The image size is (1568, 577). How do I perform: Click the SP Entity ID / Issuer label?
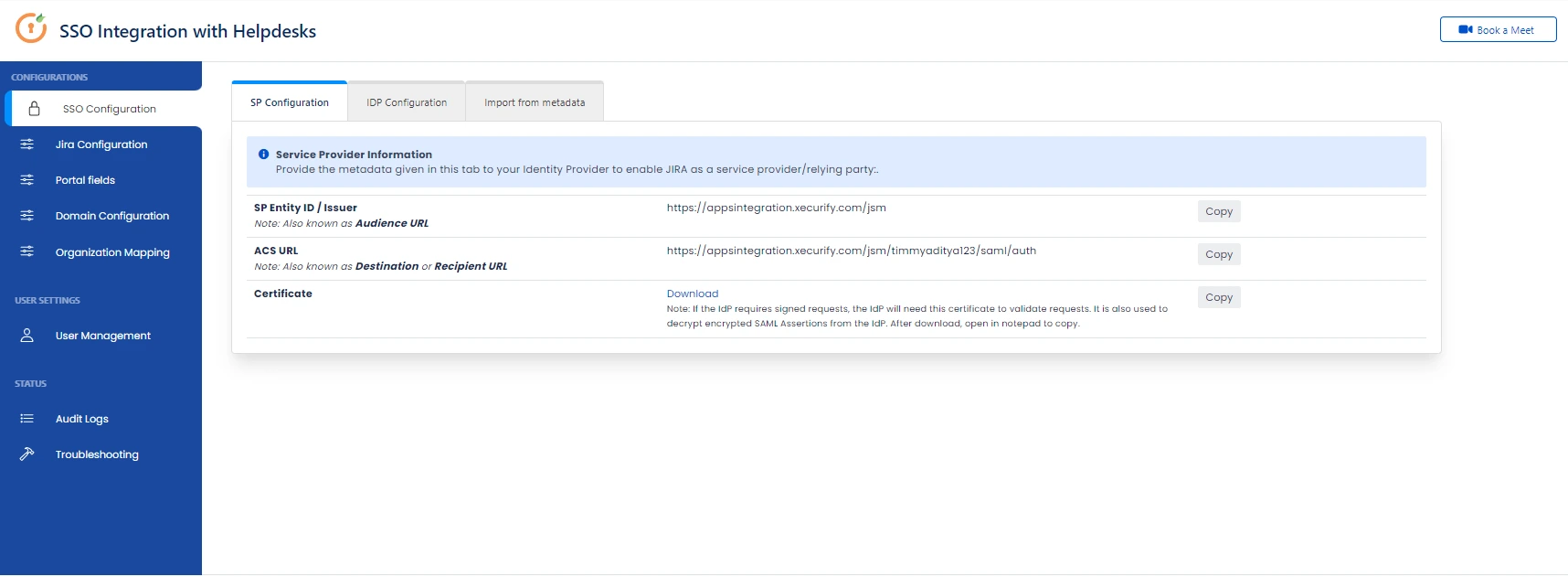[x=305, y=208]
